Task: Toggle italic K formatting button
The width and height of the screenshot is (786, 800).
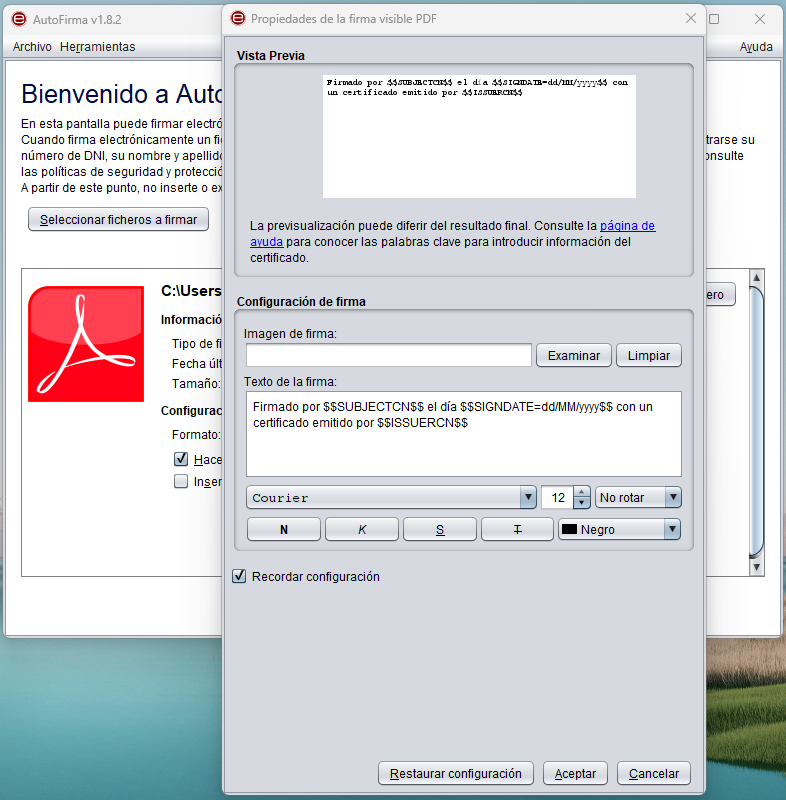Action: coord(362,530)
